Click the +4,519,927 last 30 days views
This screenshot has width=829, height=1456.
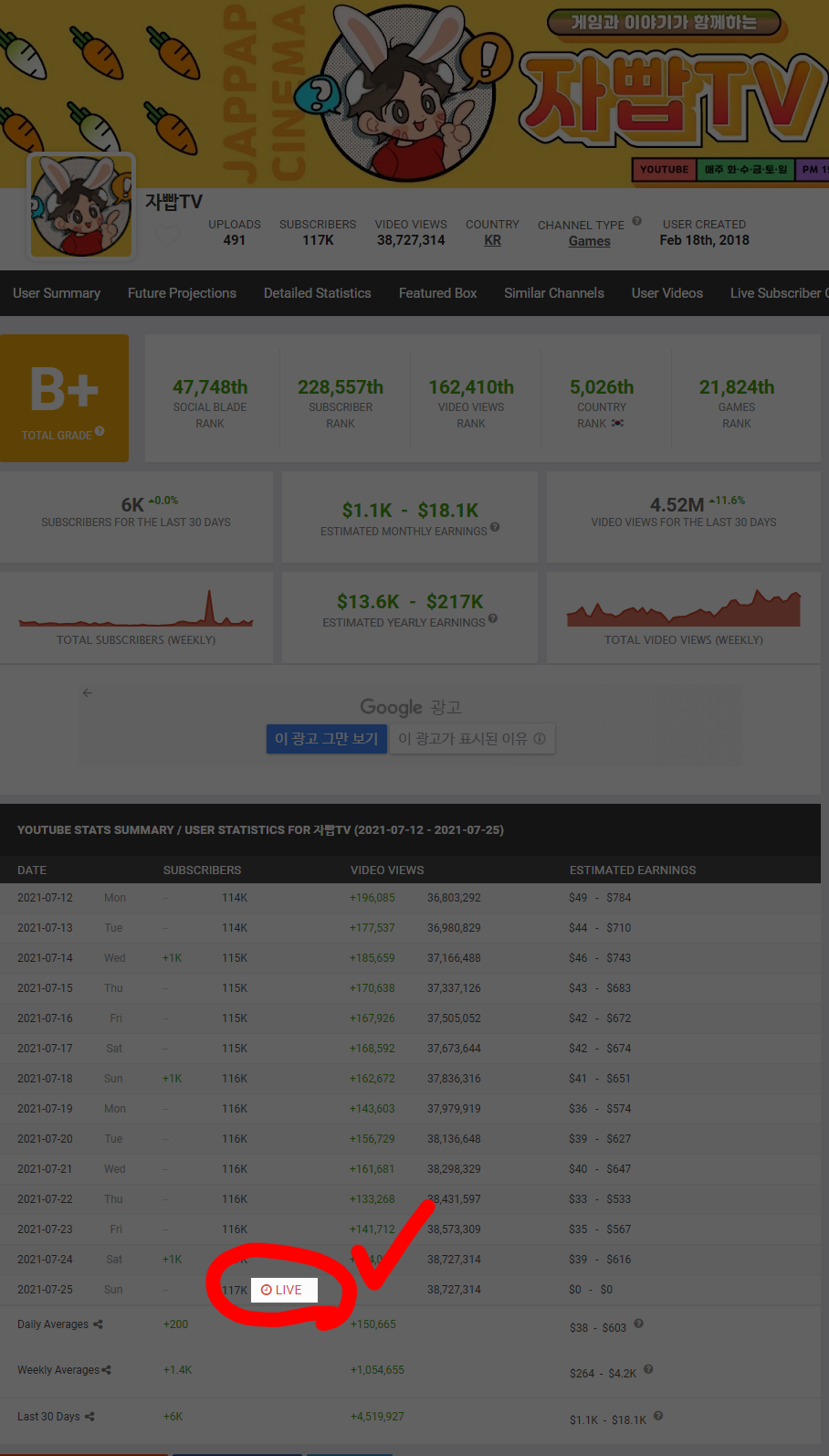377,1417
